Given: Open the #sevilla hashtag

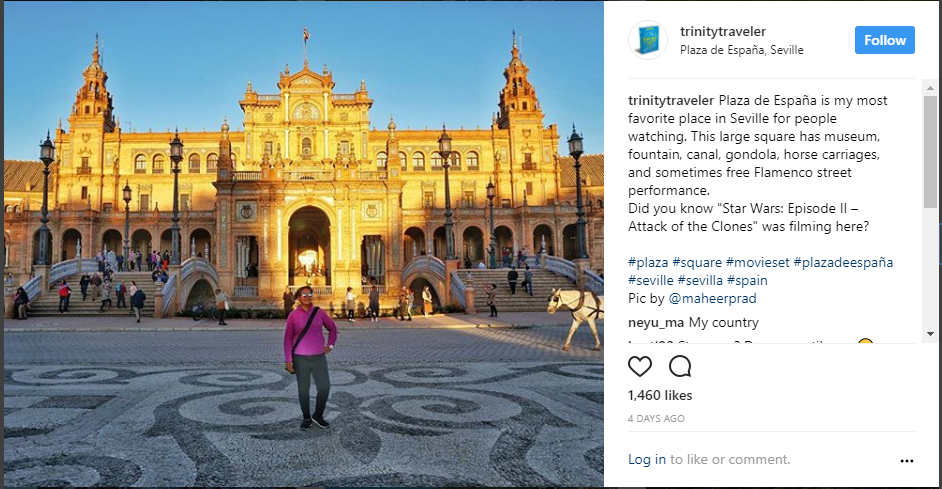Looking at the screenshot, I should pyautogui.click(x=700, y=280).
